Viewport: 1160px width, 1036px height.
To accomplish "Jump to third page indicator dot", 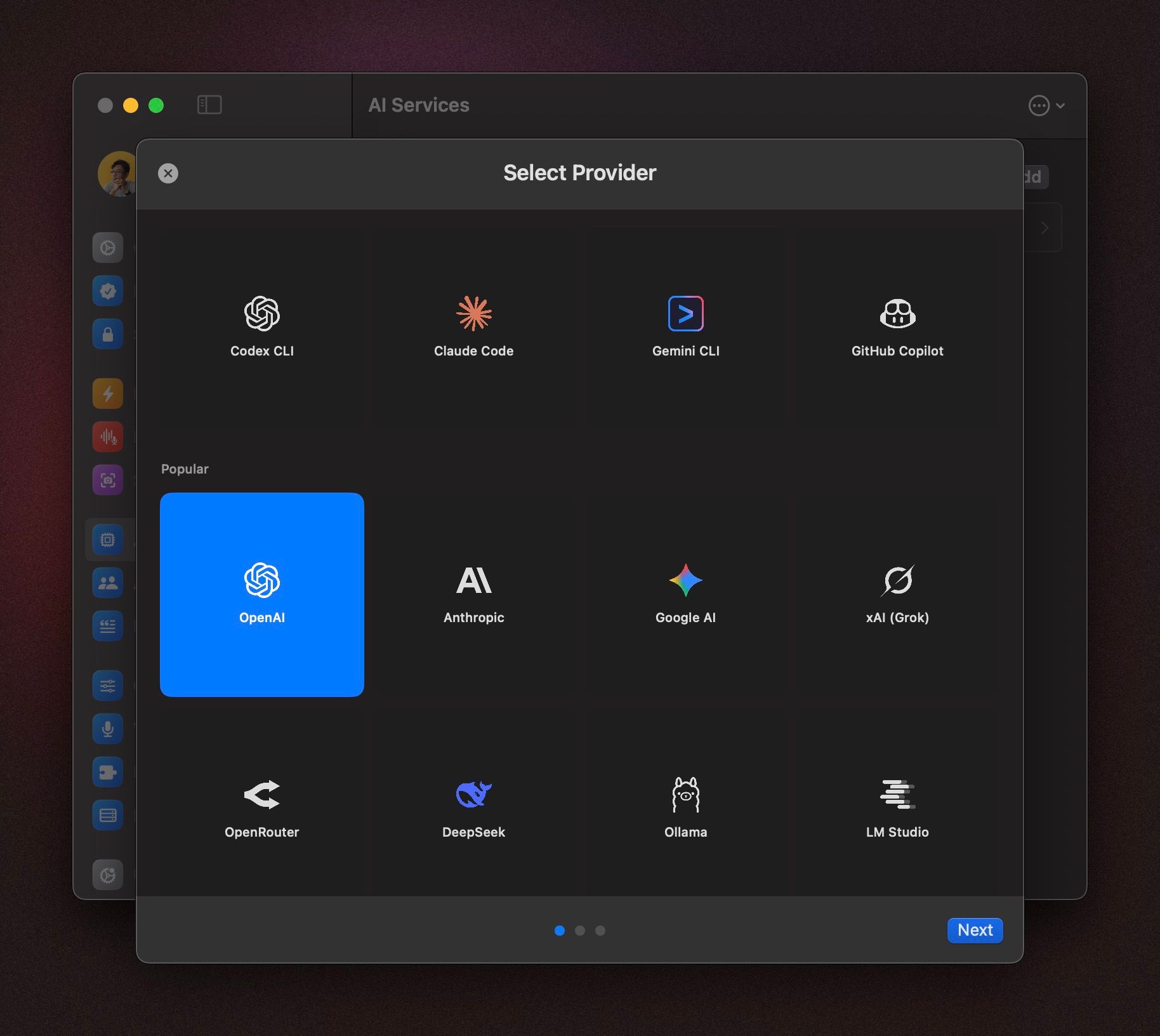I will (x=600, y=931).
